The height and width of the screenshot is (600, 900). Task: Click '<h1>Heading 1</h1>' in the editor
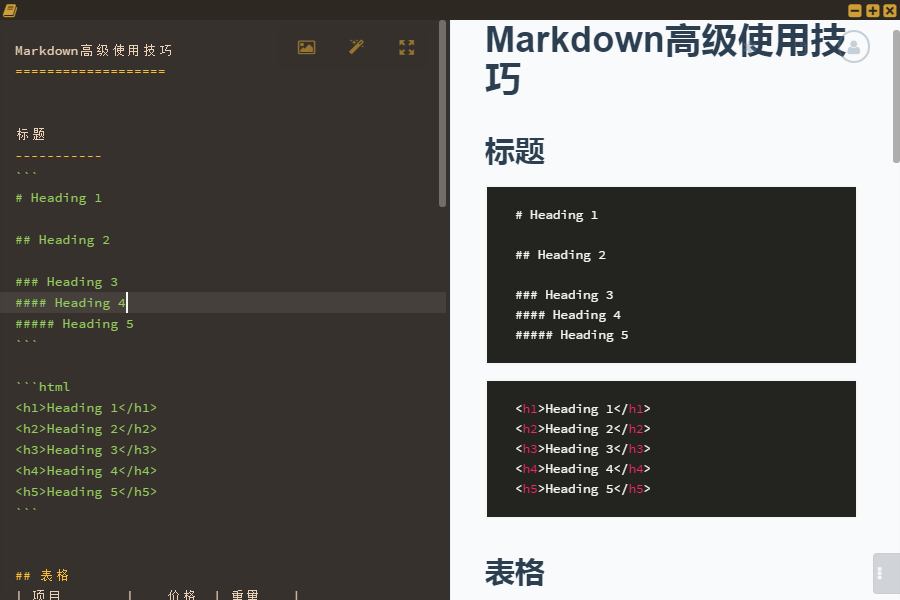86,408
